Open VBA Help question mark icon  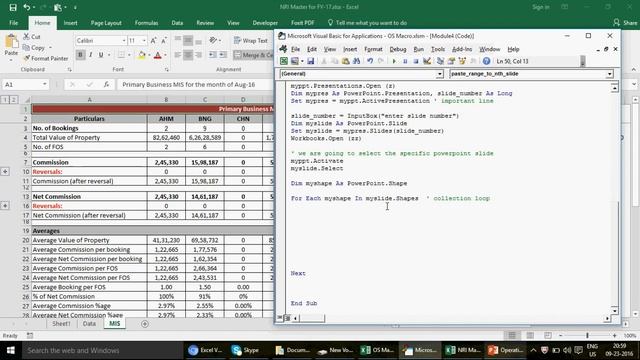[x=486, y=61]
